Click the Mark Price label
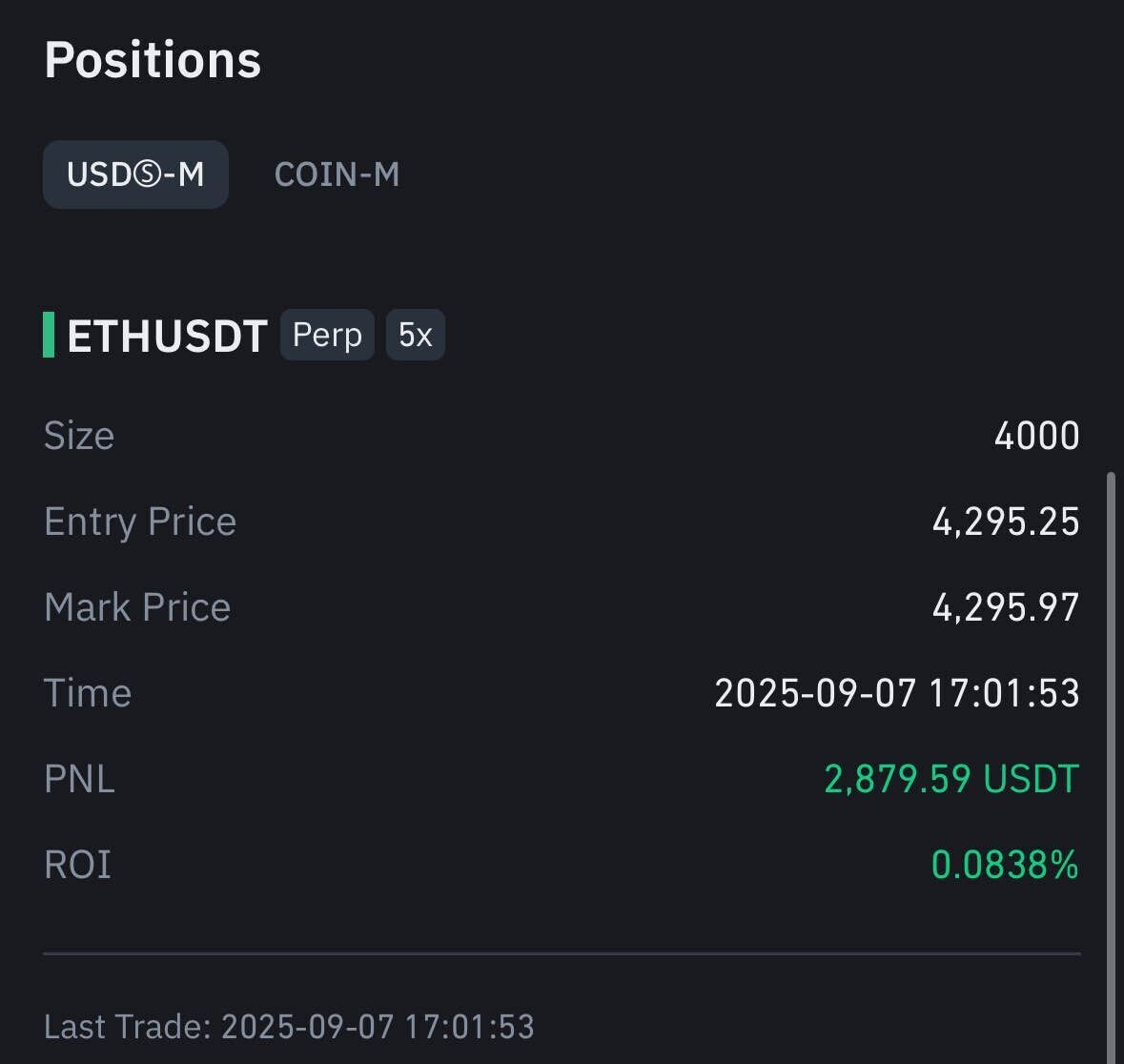Viewport: 1124px width, 1064px height. pos(137,607)
